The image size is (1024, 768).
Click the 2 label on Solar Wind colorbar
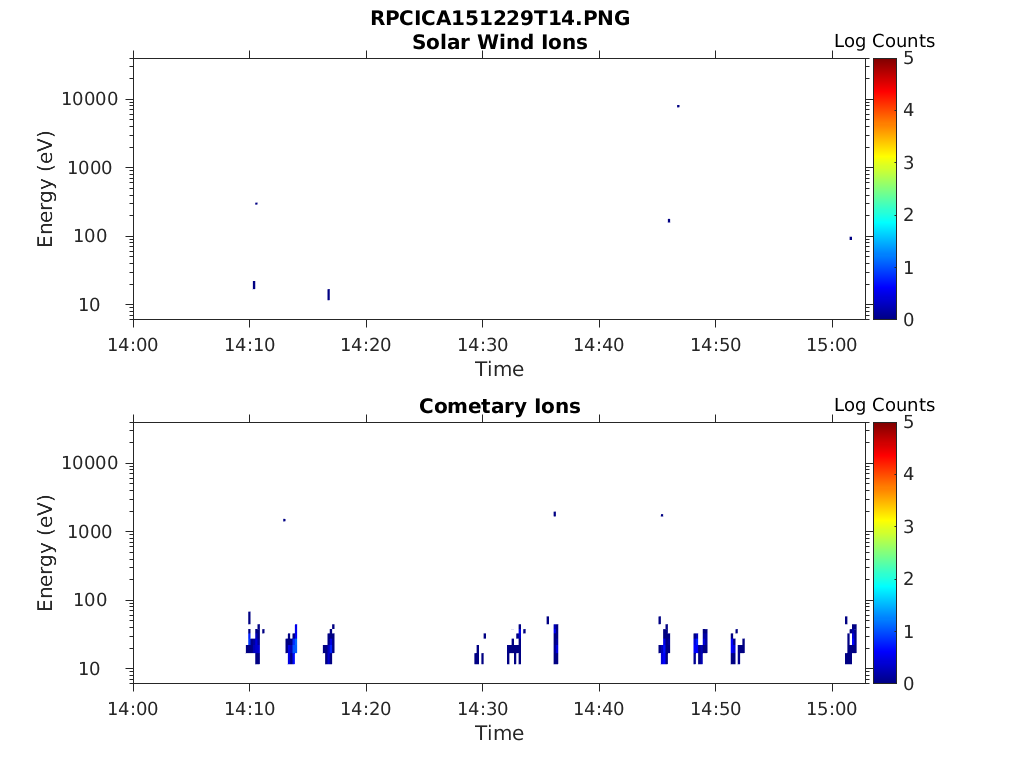click(908, 215)
